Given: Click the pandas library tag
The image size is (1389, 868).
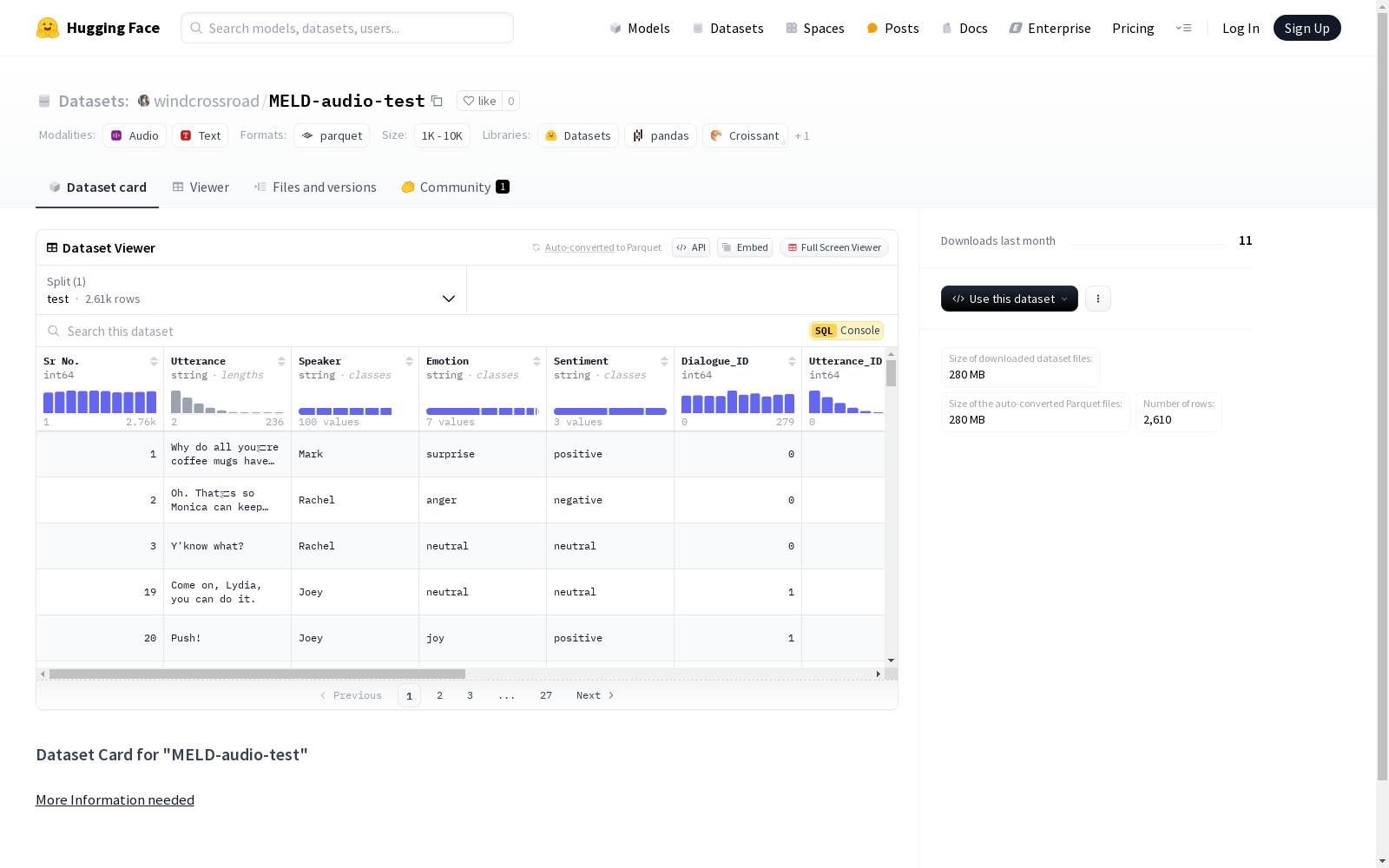Looking at the screenshot, I should click(661, 135).
